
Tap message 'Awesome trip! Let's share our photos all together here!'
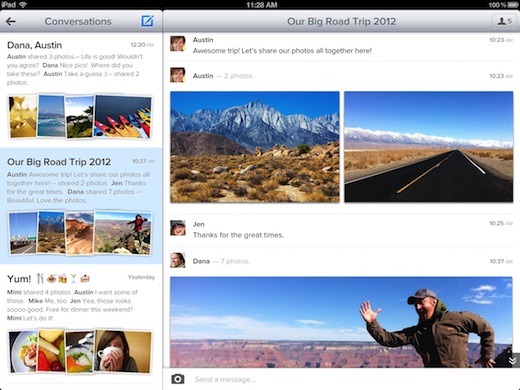pos(282,51)
